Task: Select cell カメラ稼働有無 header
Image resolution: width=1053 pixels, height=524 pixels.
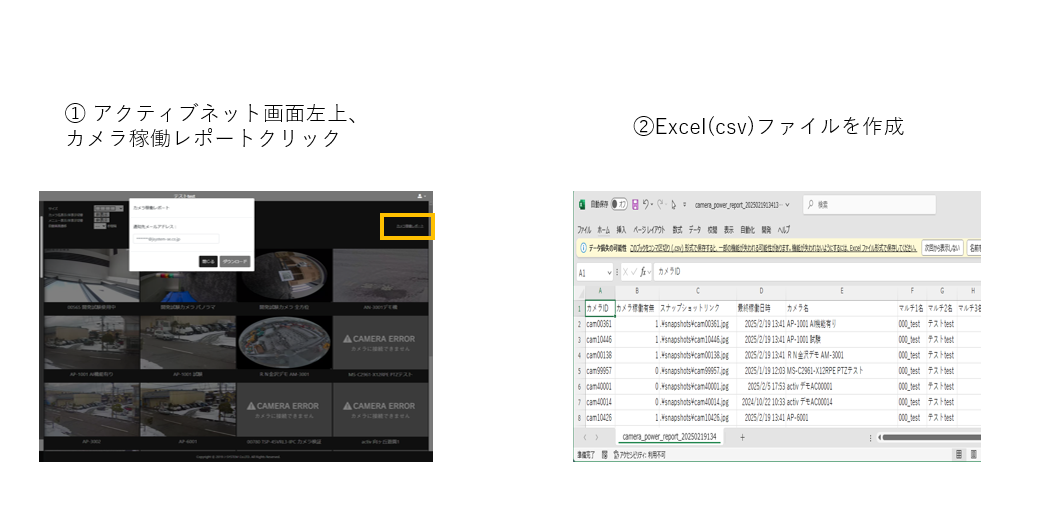Action: 637,308
